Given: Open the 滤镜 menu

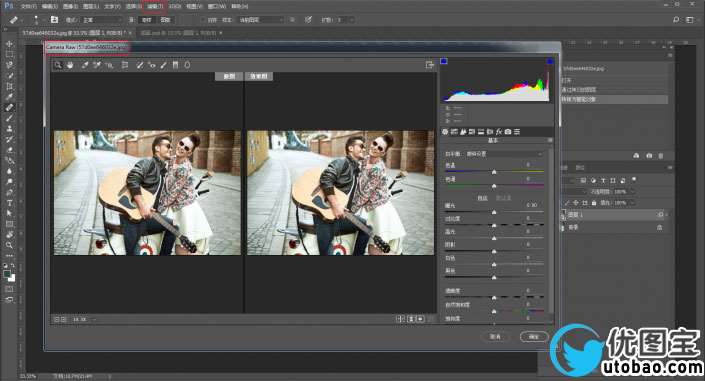Looking at the screenshot, I should point(154,6).
